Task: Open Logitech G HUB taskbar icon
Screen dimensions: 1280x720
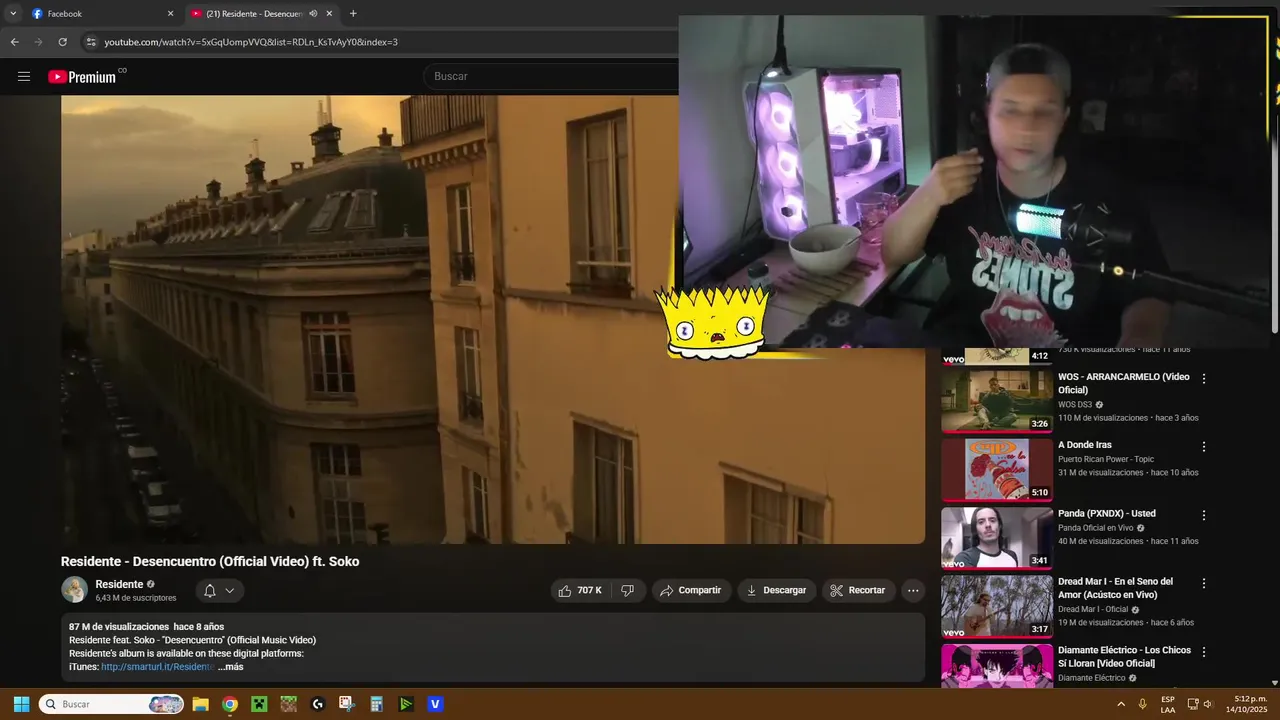Action: pyautogui.click(x=318, y=704)
